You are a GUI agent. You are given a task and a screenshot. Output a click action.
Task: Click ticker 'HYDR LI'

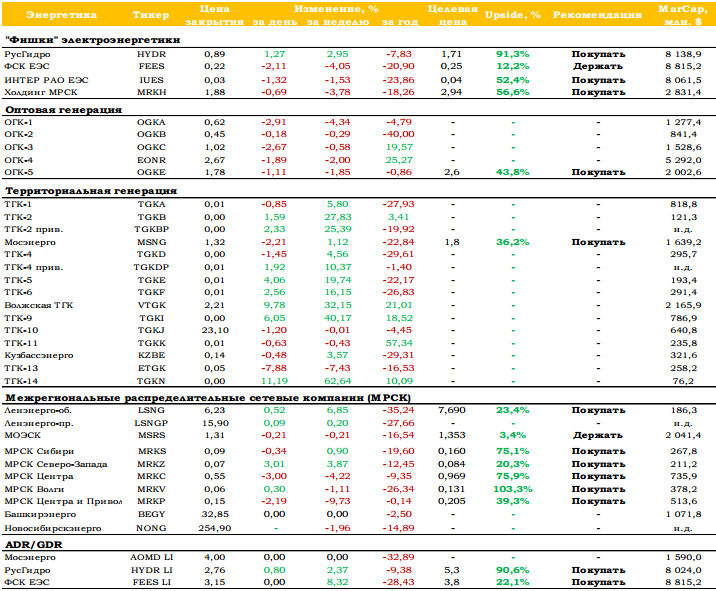pyautogui.click(x=151, y=570)
